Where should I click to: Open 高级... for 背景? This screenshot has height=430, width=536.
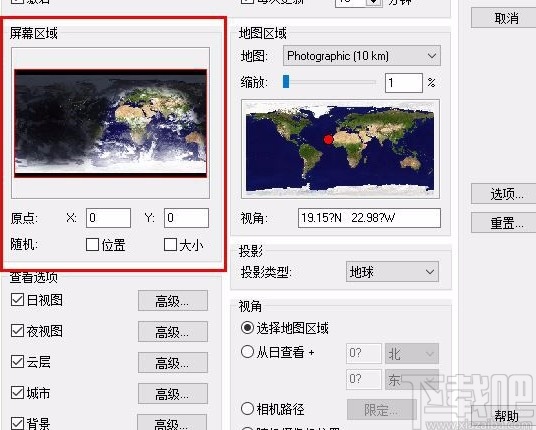(x=172, y=423)
